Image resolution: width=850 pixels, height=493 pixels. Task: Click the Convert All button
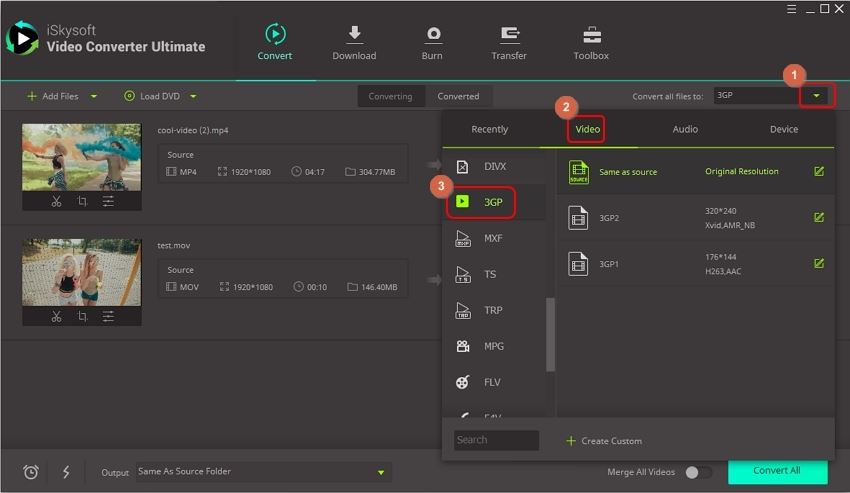click(x=776, y=471)
